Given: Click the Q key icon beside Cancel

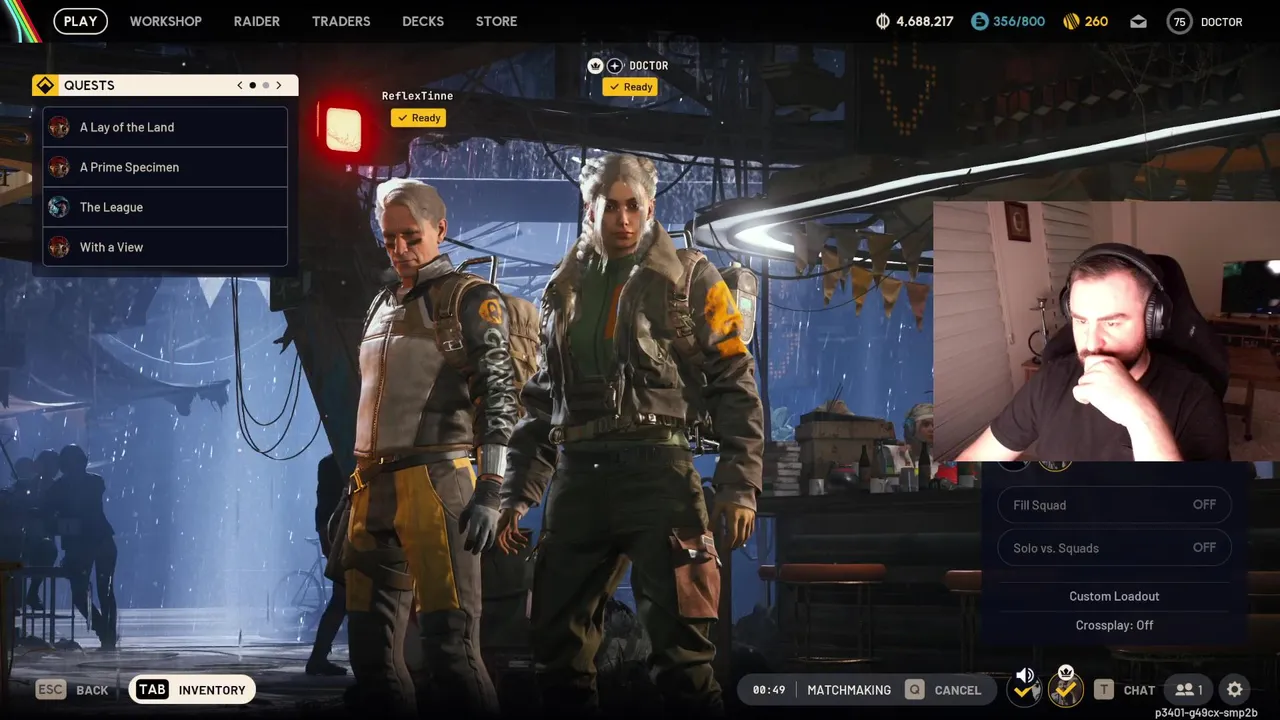Looking at the screenshot, I should [x=914, y=689].
